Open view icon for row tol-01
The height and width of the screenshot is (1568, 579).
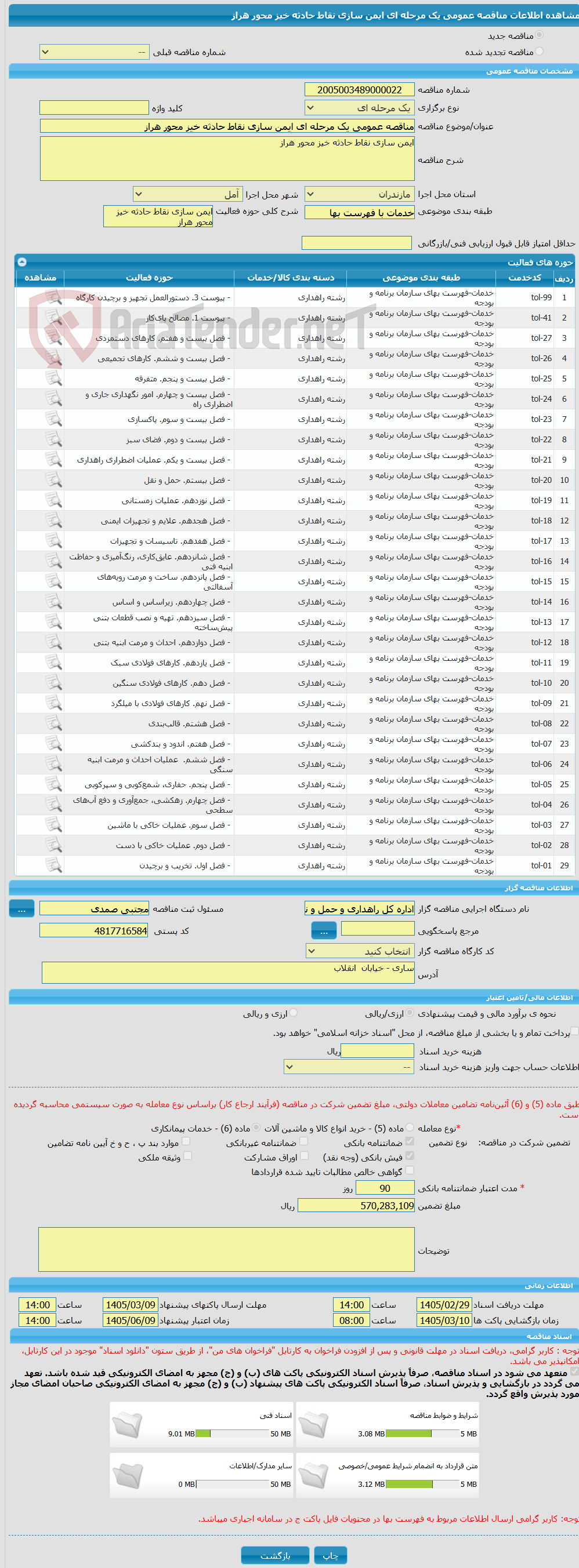pyautogui.click(x=53, y=865)
